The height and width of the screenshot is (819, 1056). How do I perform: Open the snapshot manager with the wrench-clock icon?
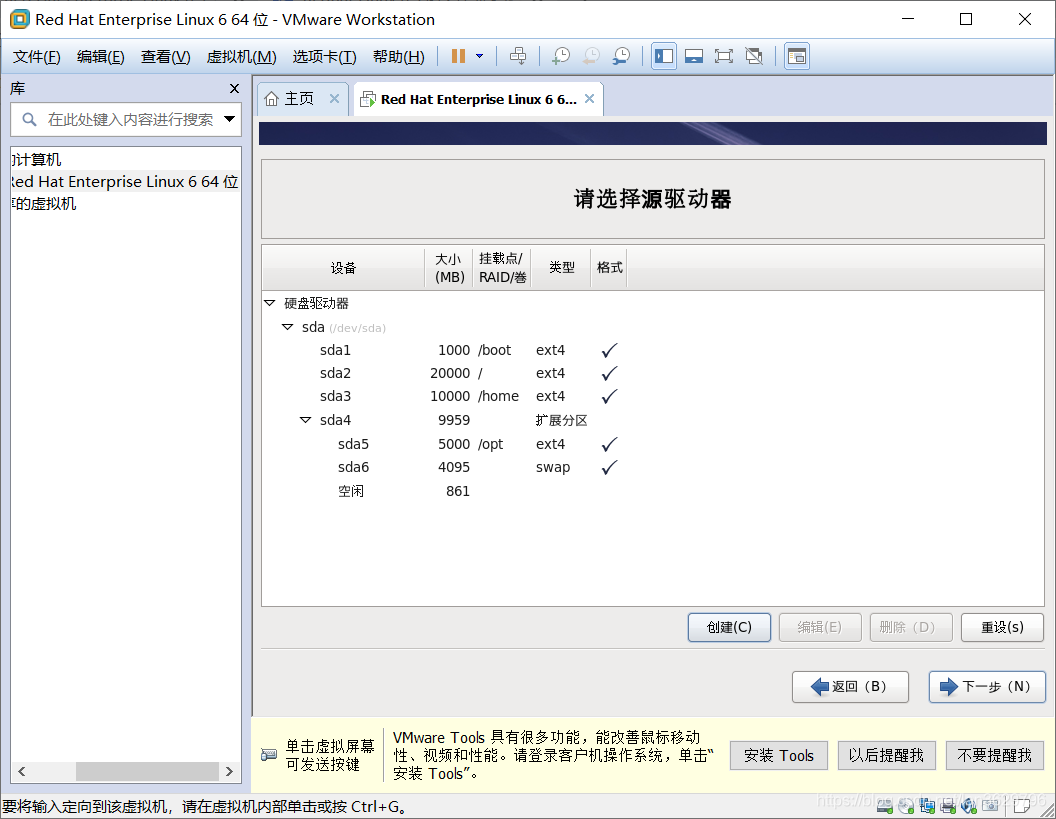click(621, 56)
